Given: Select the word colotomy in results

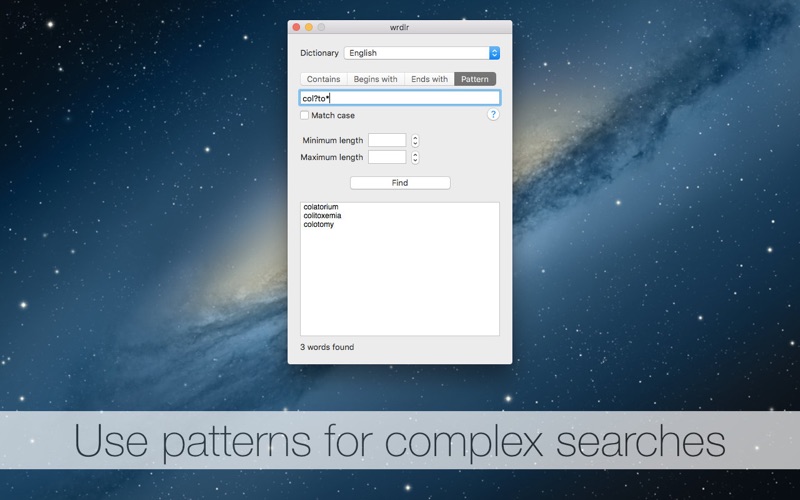Looking at the screenshot, I should (x=319, y=224).
